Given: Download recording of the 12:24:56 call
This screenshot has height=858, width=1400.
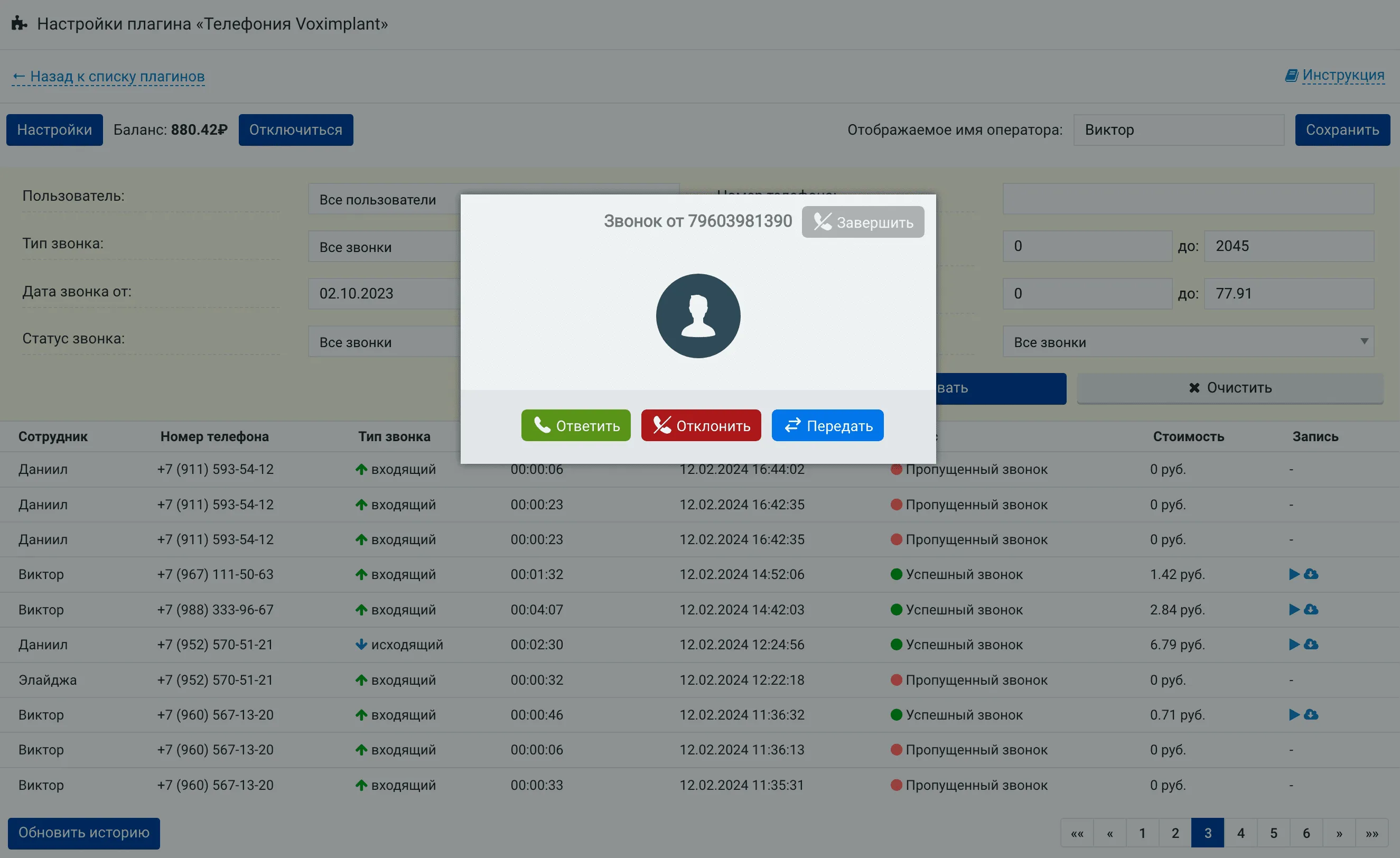Looking at the screenshot, I should 1311,645.
